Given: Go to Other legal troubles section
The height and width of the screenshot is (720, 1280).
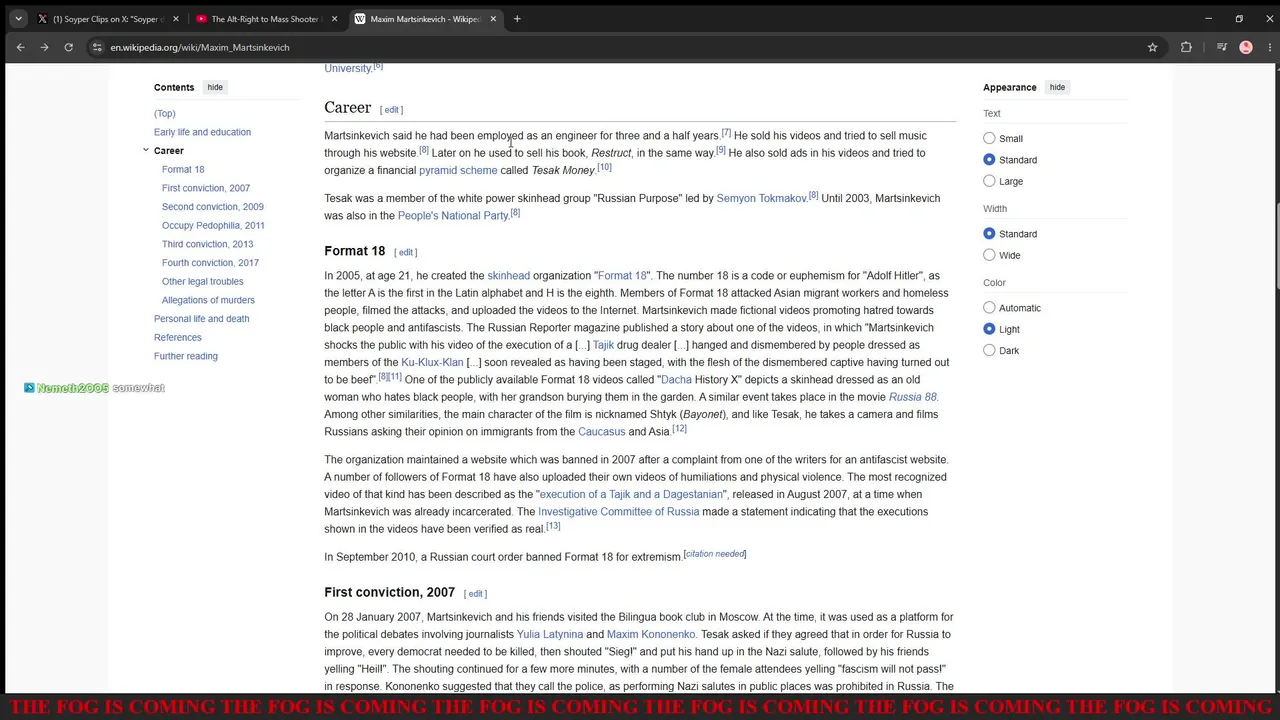Looking at the screenshot, I should pyautogui.click(x=202, y=281).
